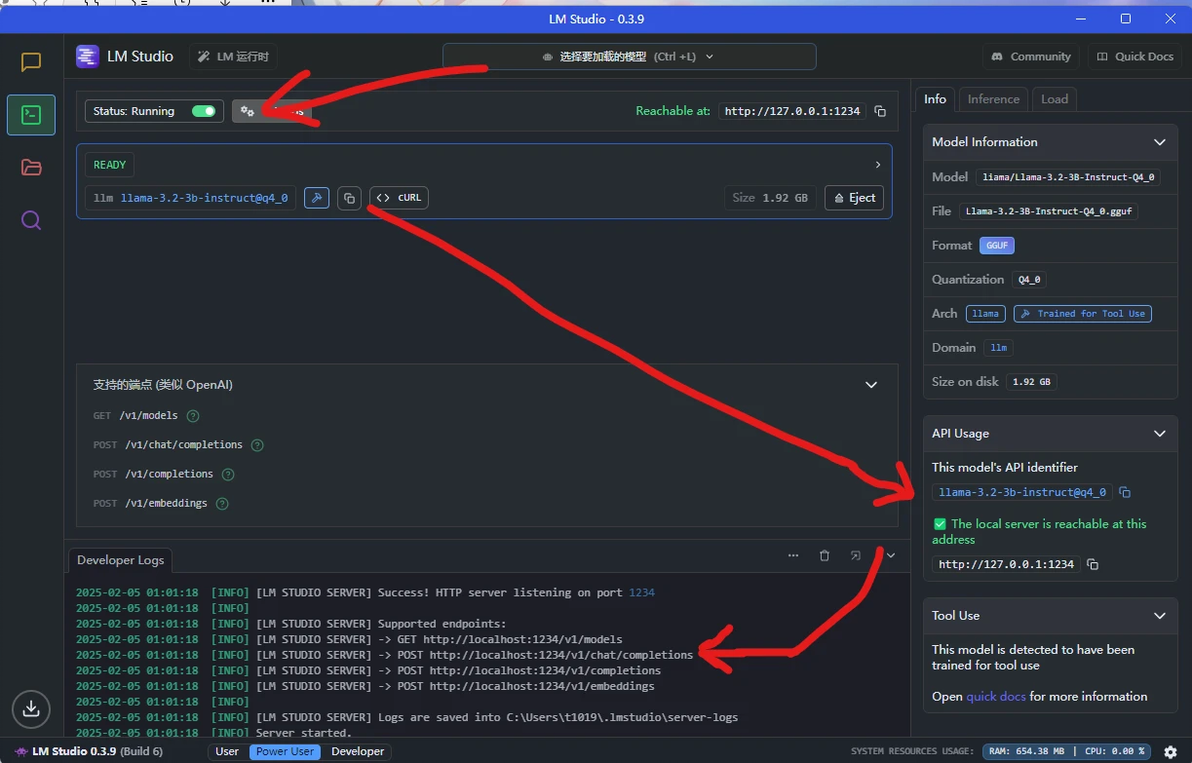
Task: Click the llama-3.2-3b-instruct@q4_0 name in model card
Action: coord(204,198)
